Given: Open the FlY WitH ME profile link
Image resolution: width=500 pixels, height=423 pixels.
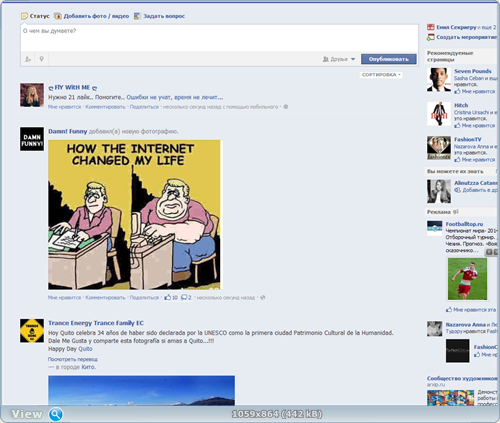Looking at the screenshot, I should click(x=73, y=88).
